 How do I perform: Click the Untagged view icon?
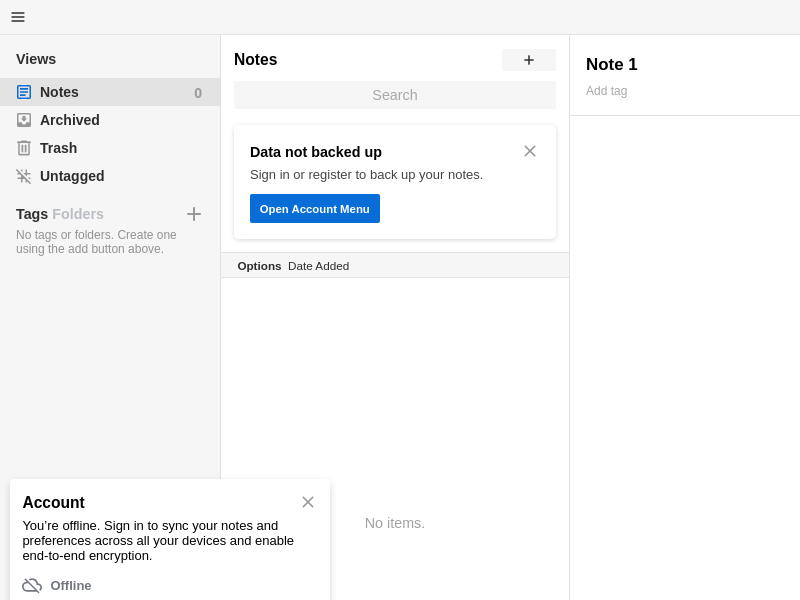24,176
